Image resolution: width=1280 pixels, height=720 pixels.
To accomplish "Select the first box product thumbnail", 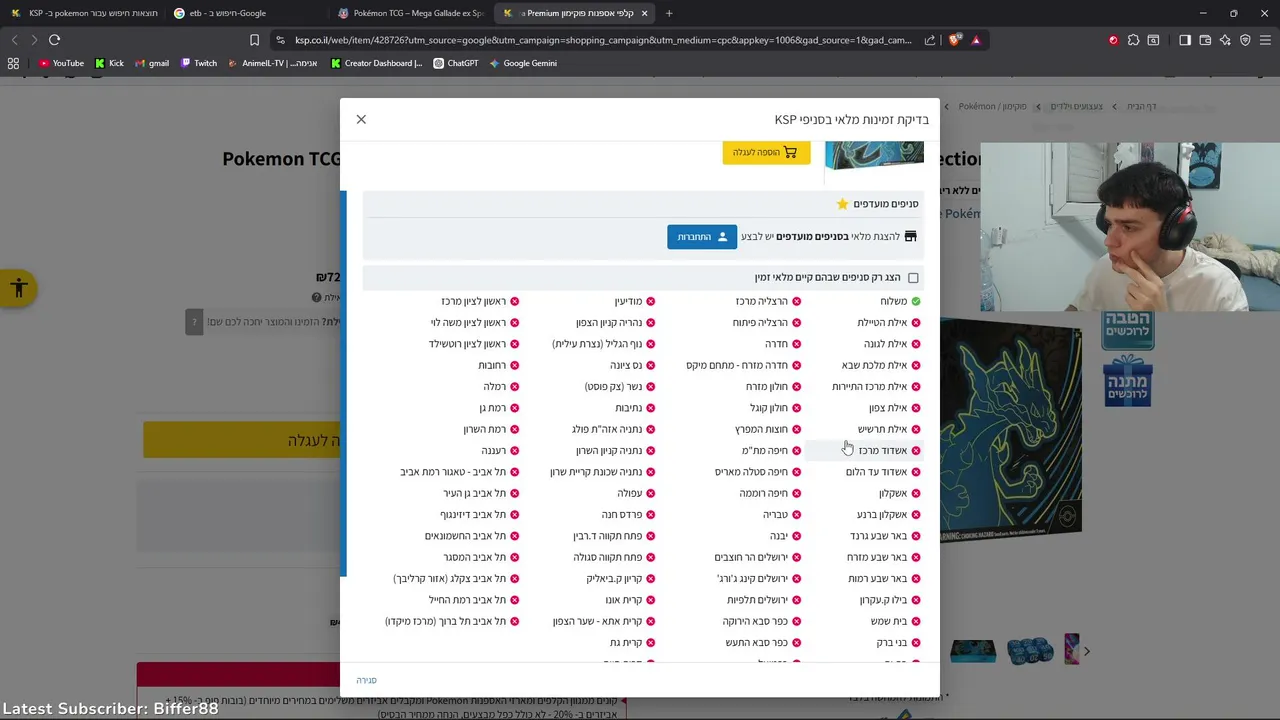I will [972, 651].
